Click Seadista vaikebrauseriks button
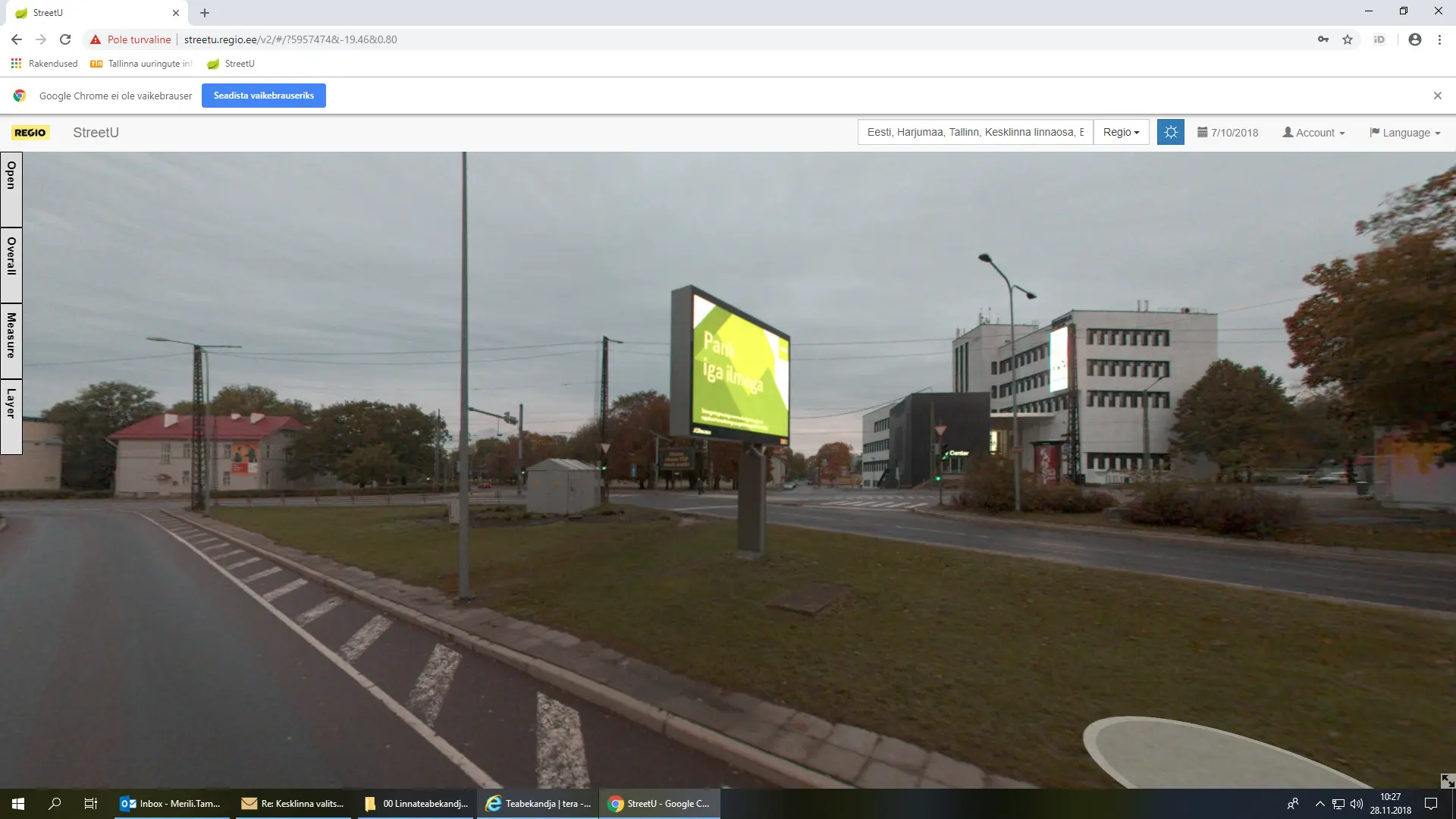The width and height of the screenshot is (1456, 819). tap(263, 96)
